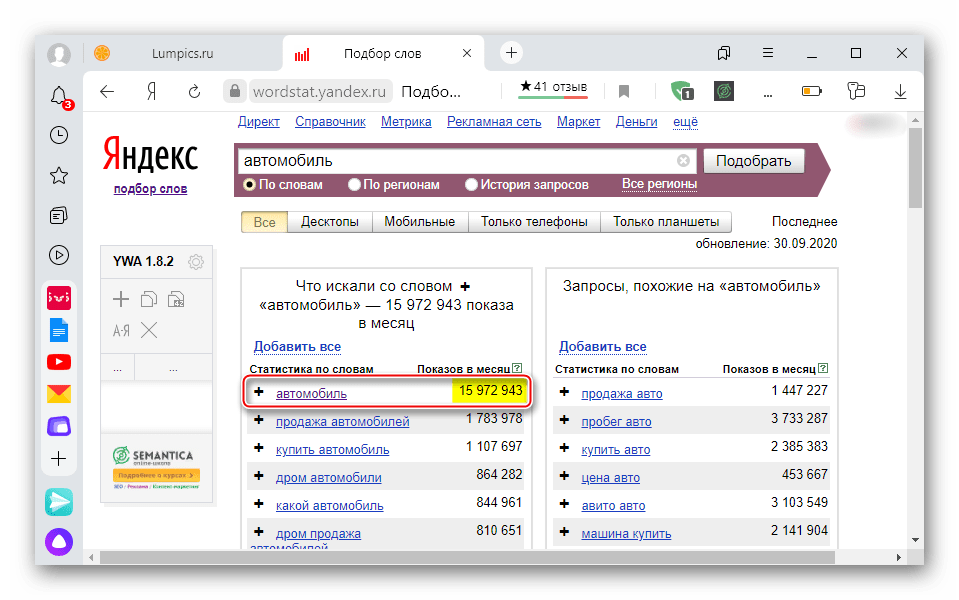The image size is (959, 600).
Task: Open the 41 отзыв site rating
Action: [554, 88]
